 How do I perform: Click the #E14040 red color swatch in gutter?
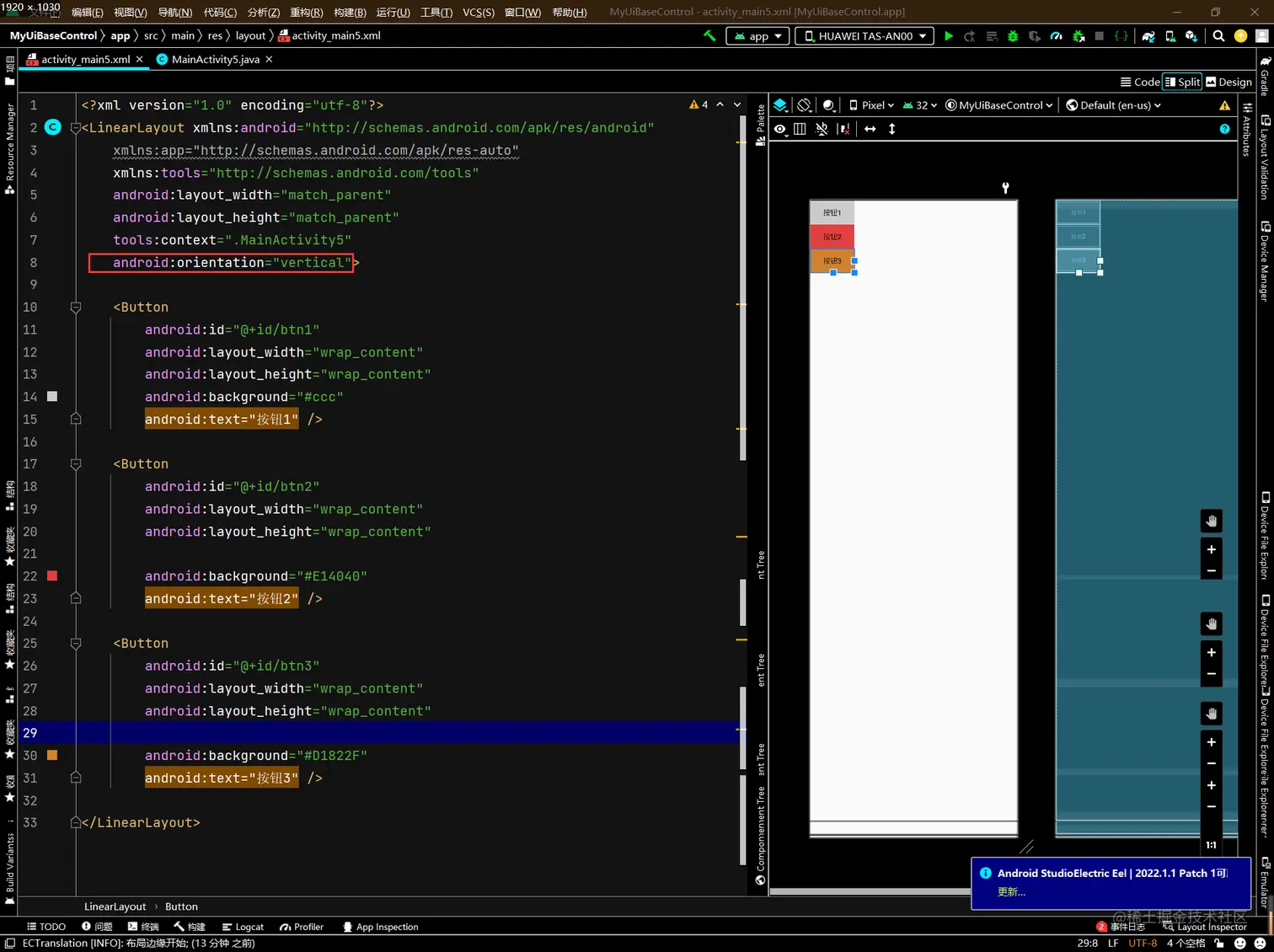52,576
